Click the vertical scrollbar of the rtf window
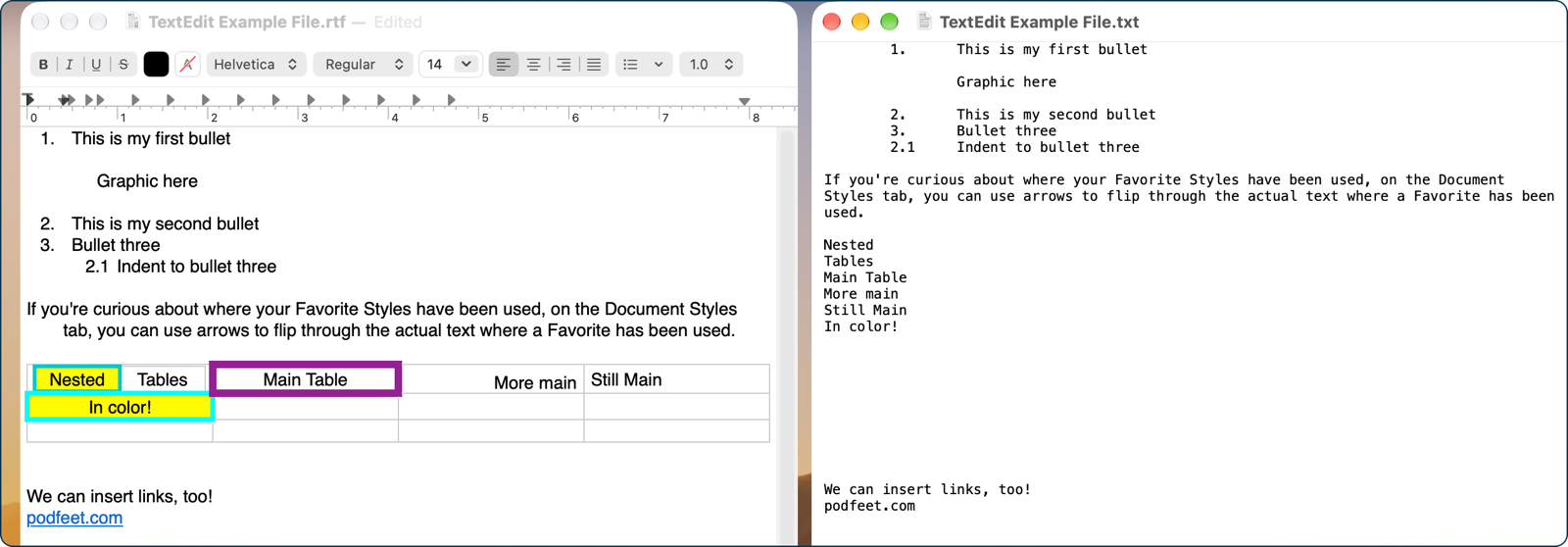 pos(786,336)
